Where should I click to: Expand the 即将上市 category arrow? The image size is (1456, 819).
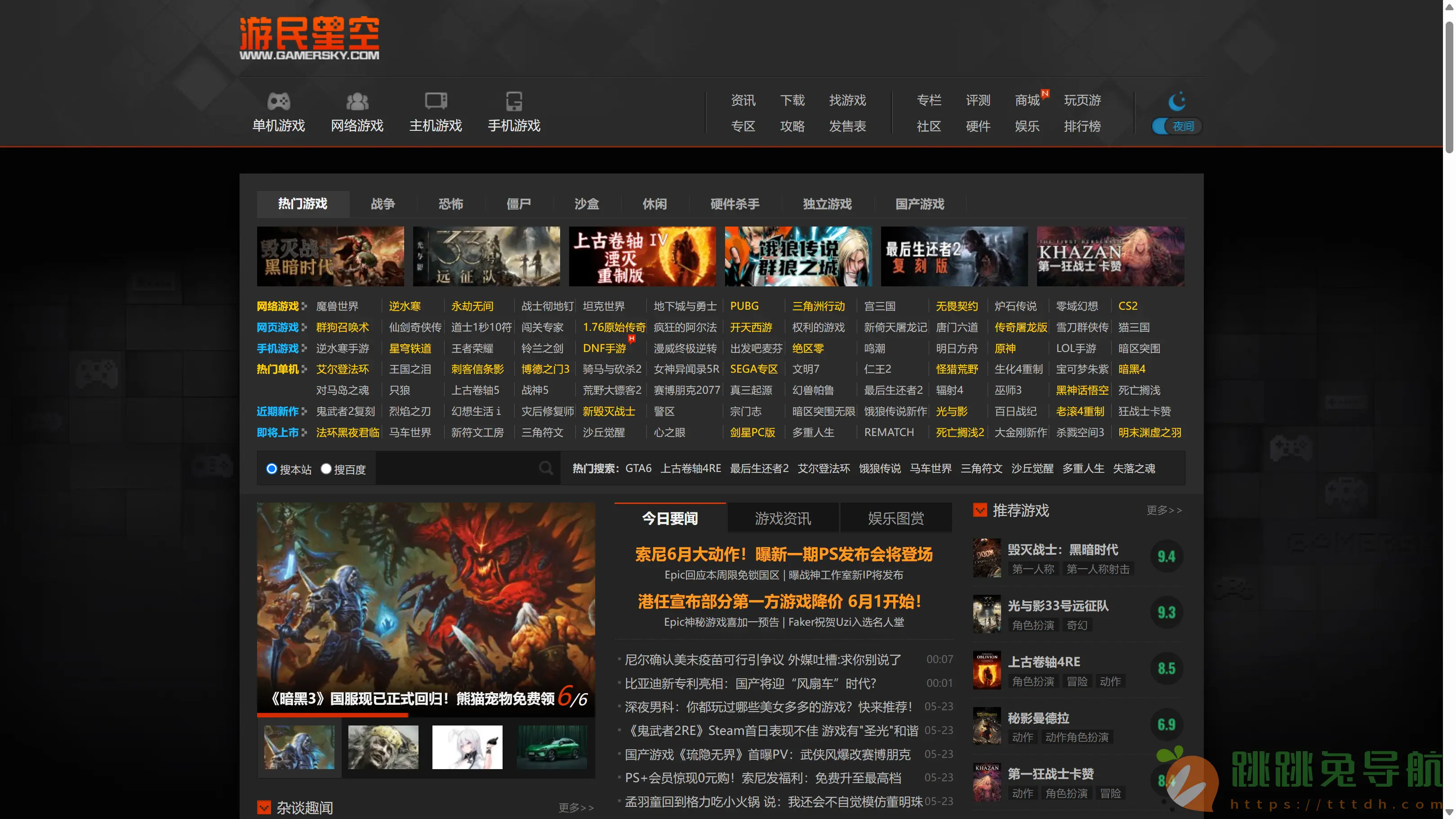pos(304,432)
